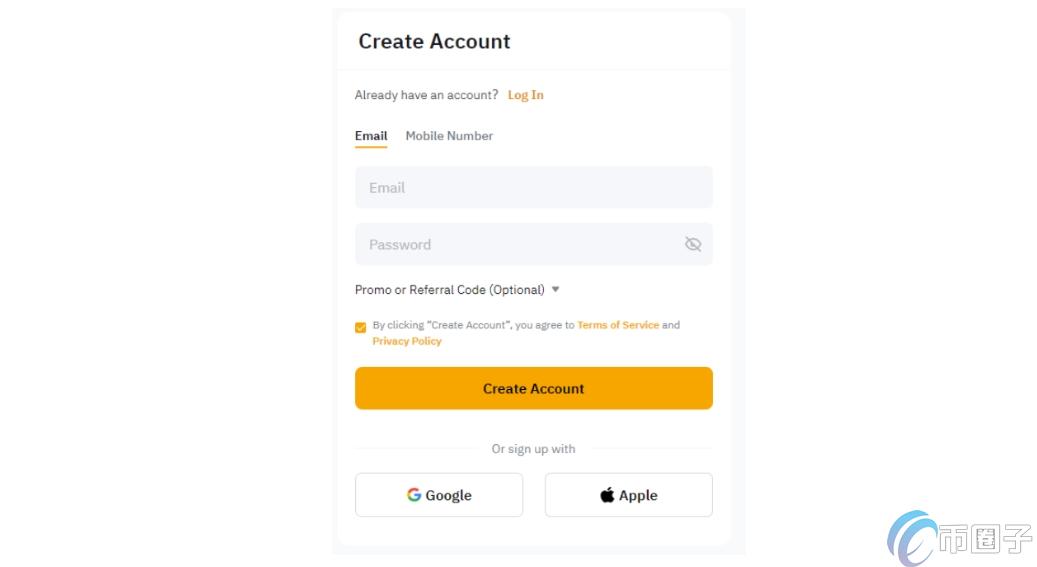The width and height of the screenshot is (1037, 567).
Task: Open the Terms of Service link
Action: 618,325
